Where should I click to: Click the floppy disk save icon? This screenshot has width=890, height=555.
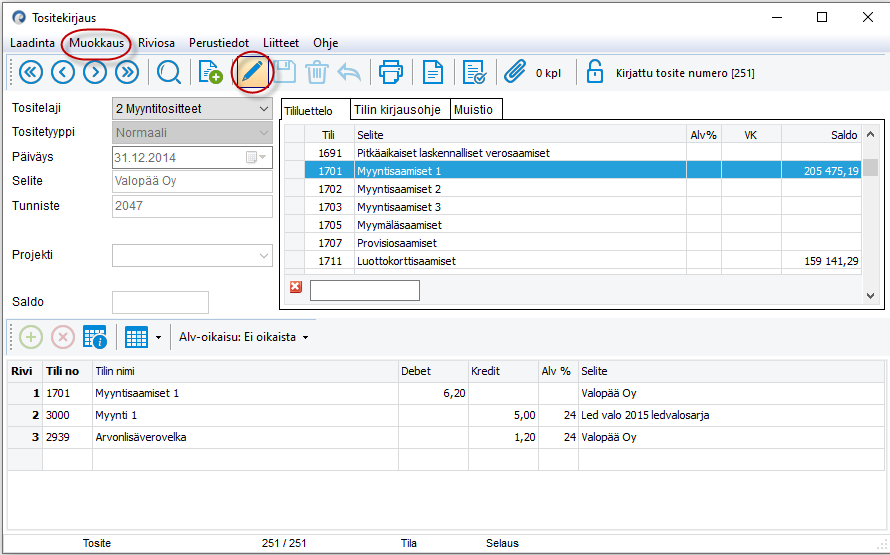coord(284,73)
